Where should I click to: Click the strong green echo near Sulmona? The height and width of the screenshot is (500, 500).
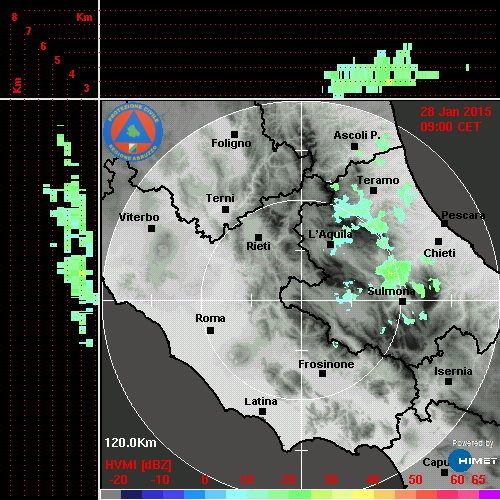[x=394, y=271]
